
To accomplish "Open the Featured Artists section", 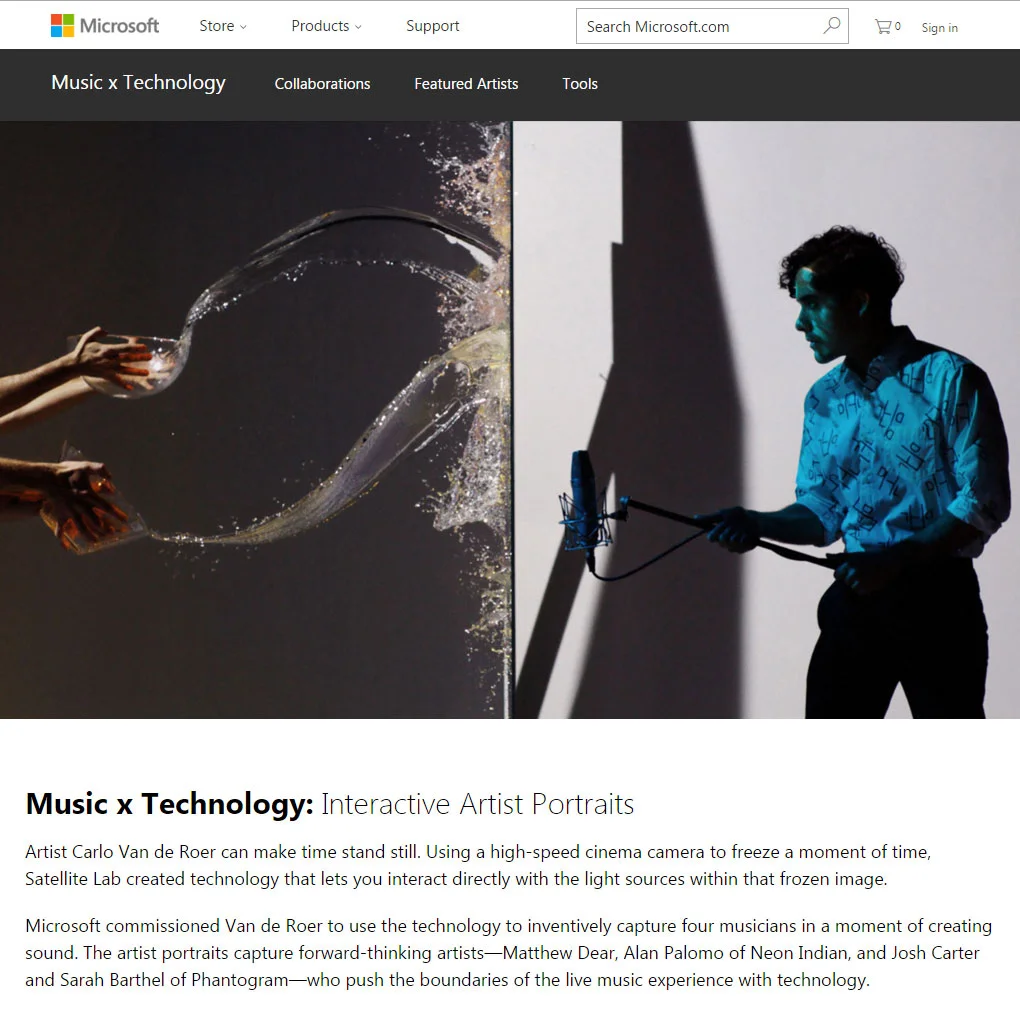I will 466,84.
